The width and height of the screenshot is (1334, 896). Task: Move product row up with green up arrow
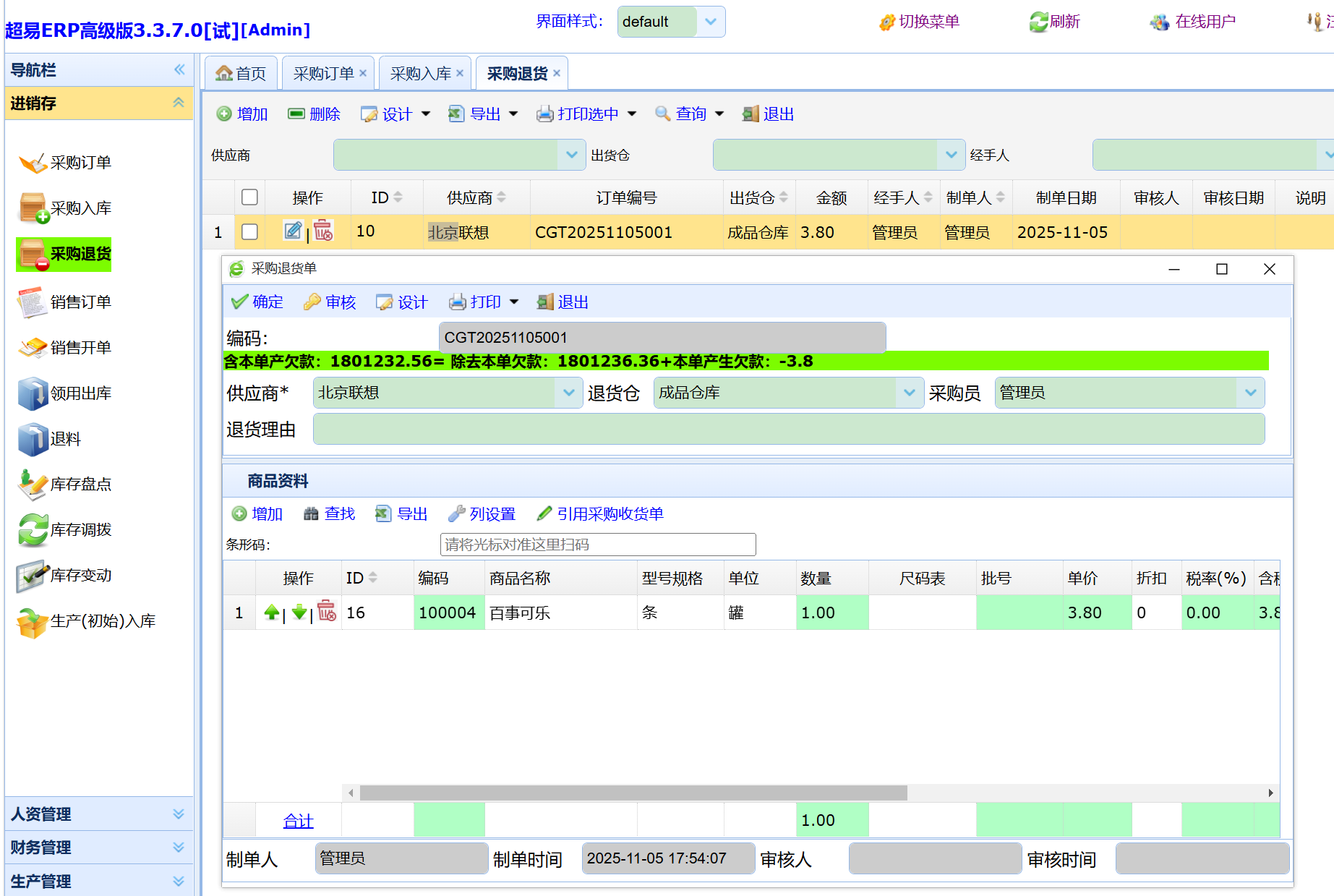(272, 613)
